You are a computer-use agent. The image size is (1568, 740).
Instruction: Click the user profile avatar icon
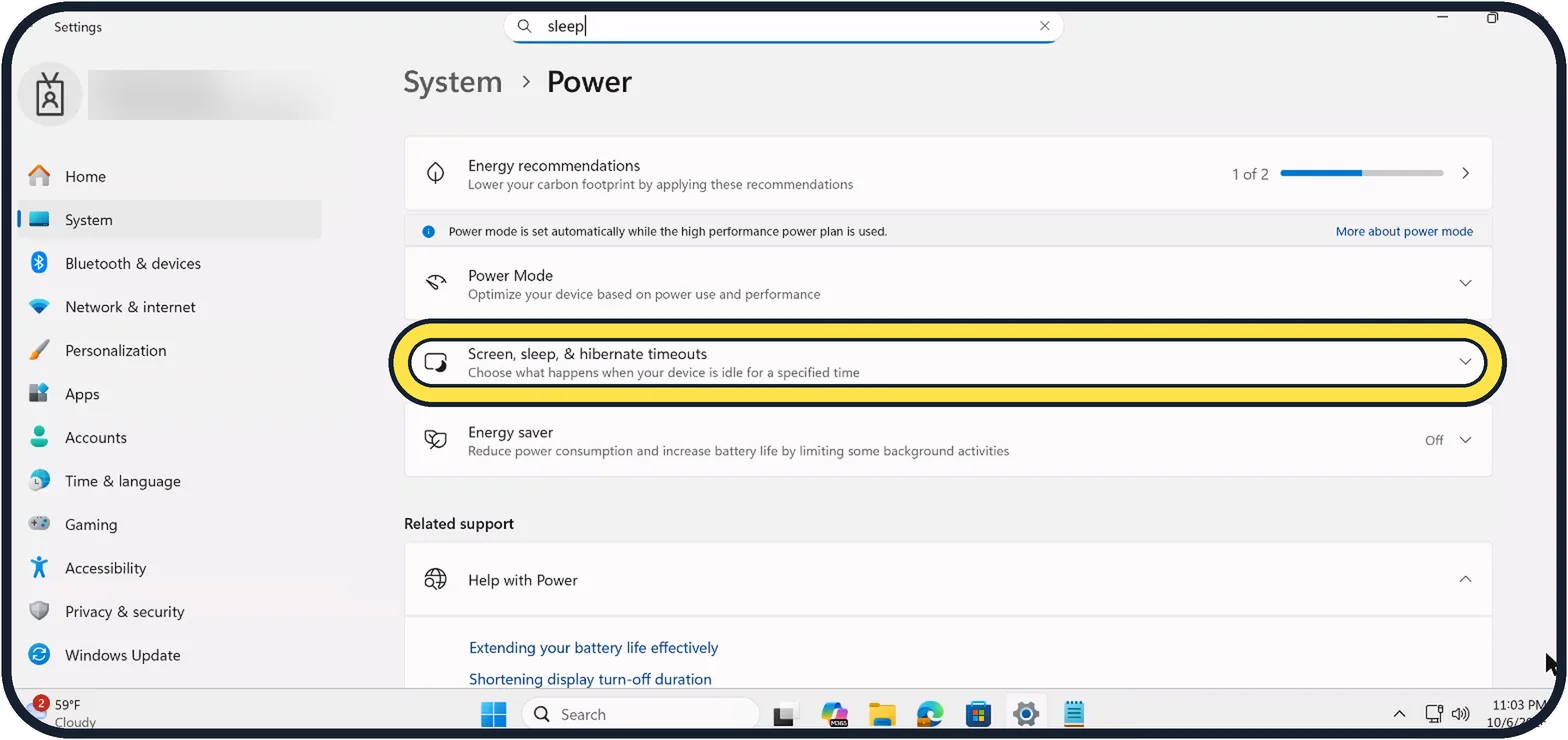50,94
